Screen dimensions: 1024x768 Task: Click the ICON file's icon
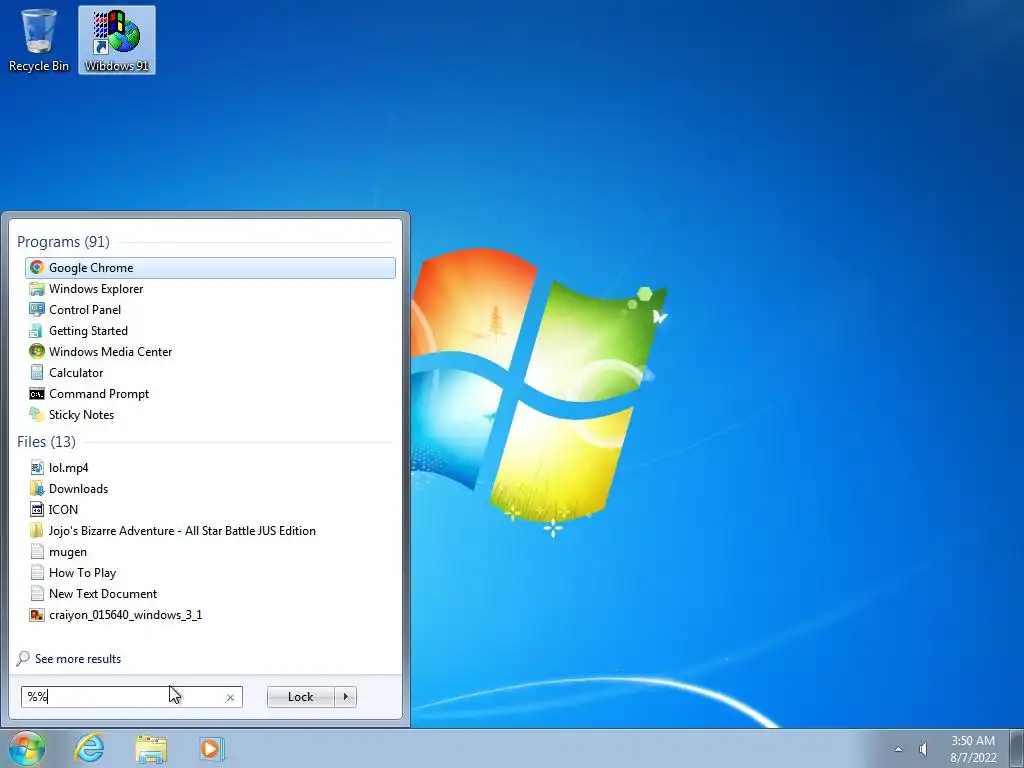(37, 509)
